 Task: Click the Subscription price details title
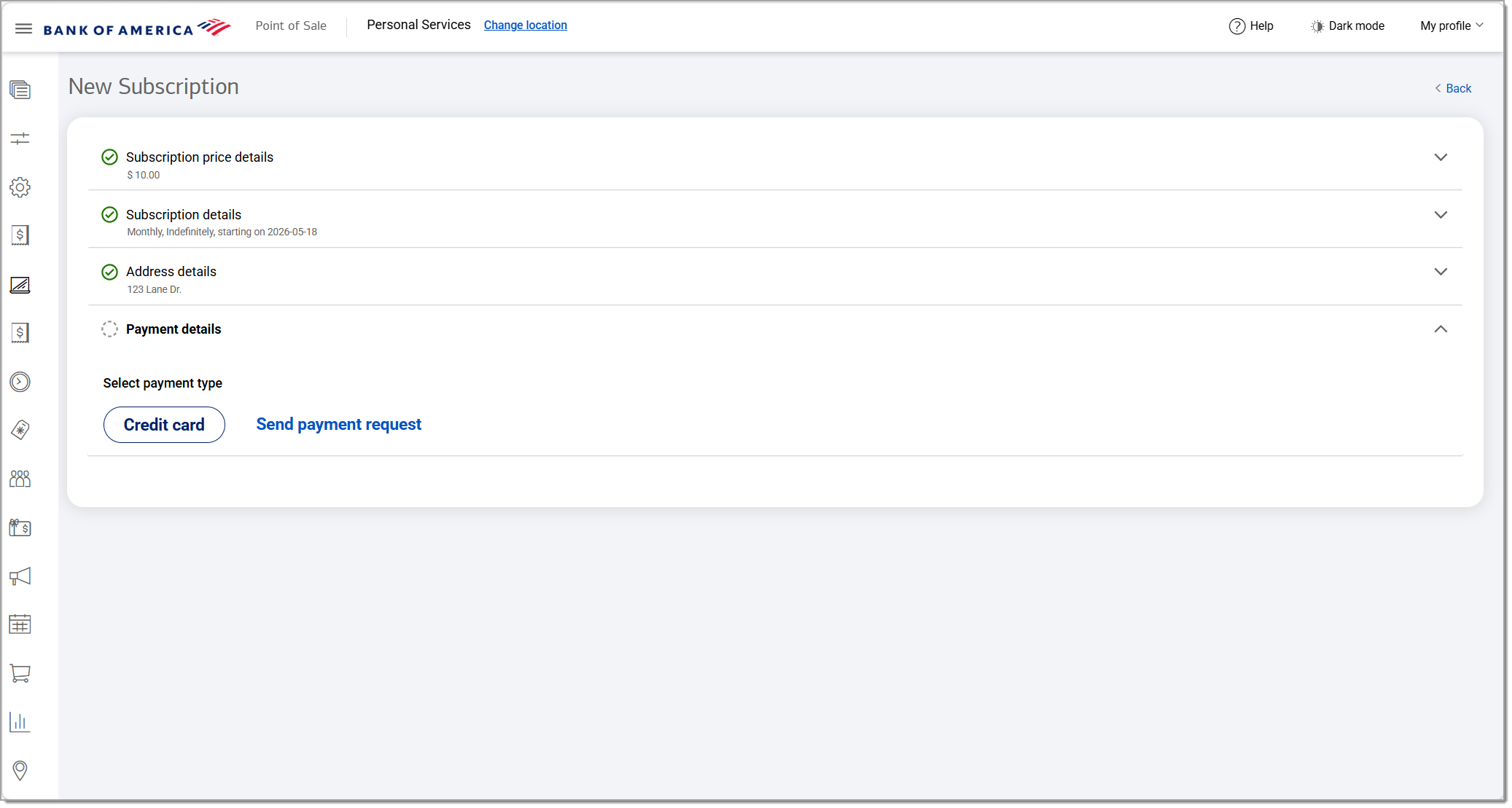tap(200, 157)
